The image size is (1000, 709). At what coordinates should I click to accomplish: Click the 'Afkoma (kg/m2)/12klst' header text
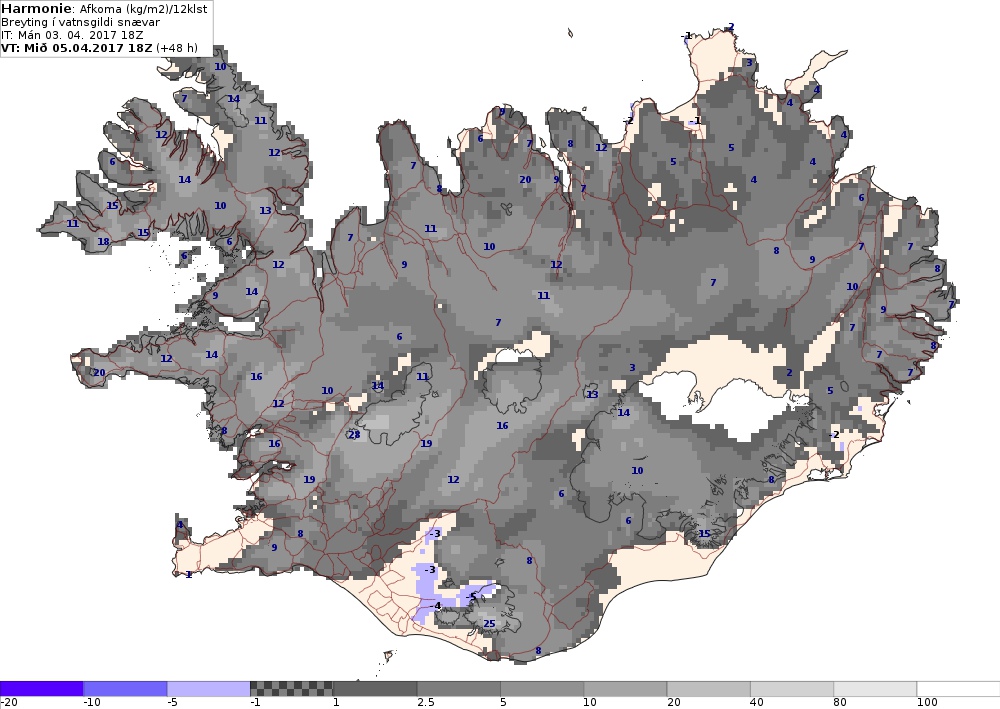(x=143, y=10)
